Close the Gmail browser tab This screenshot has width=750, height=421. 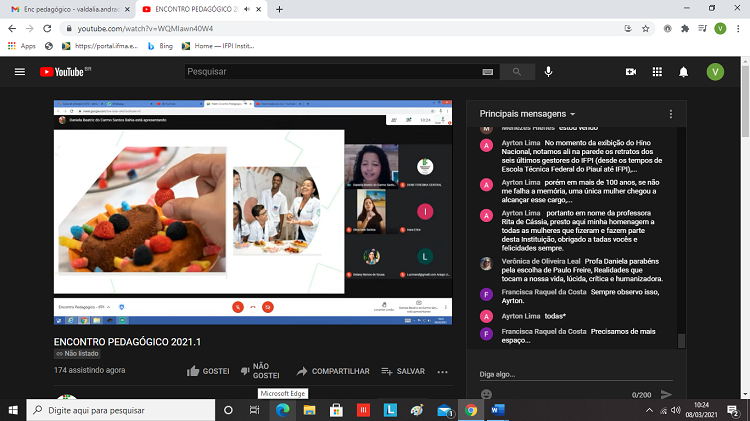point(127,9)
